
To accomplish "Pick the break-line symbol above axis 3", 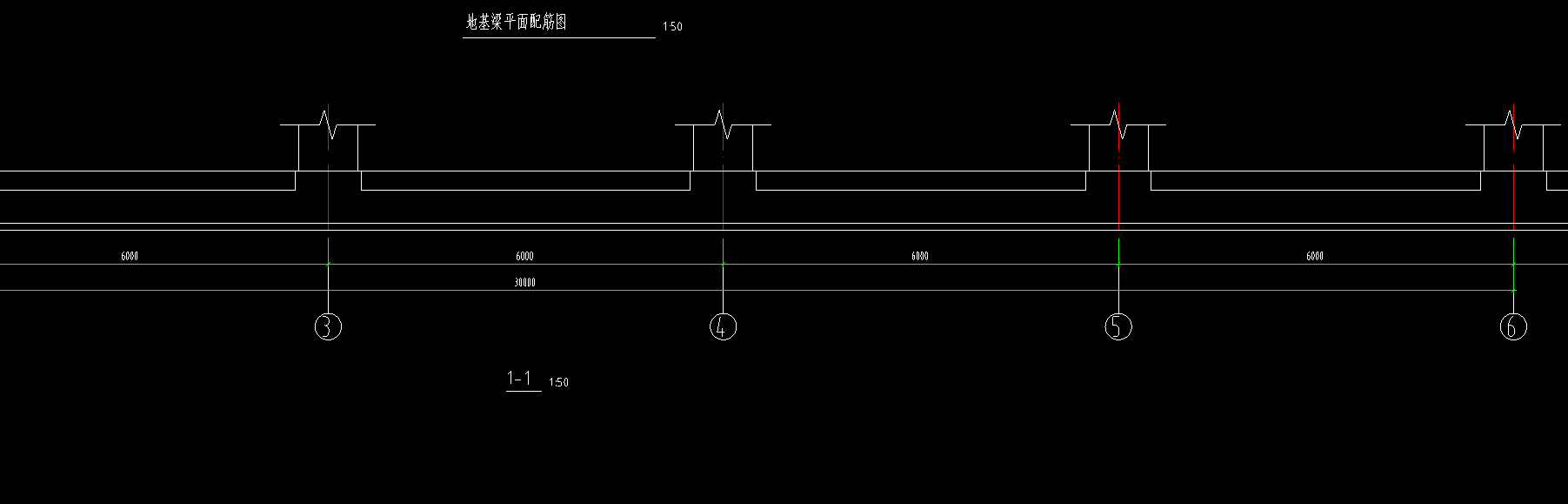I will click(328, 124).
